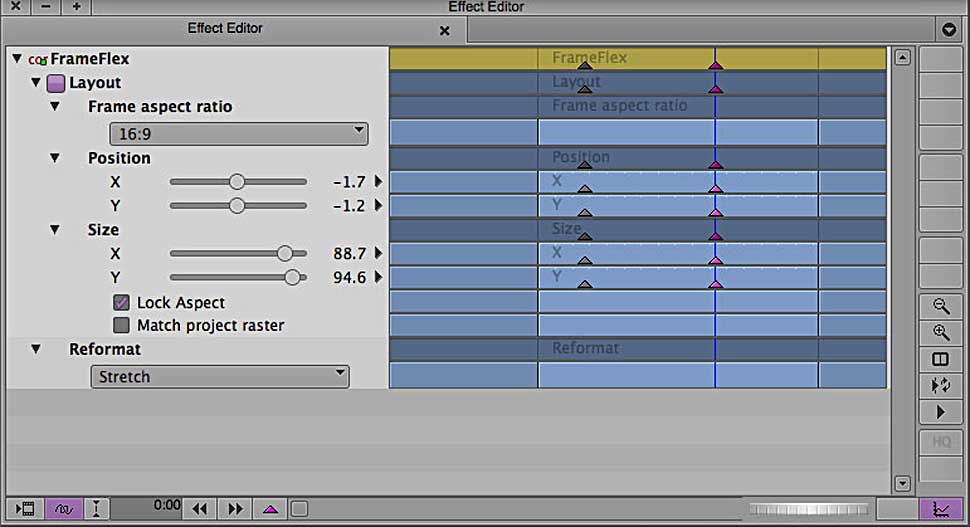Toggle the show keyframe graphs button
This screenshot has height=527, width=970.
[x=940, y=509]
